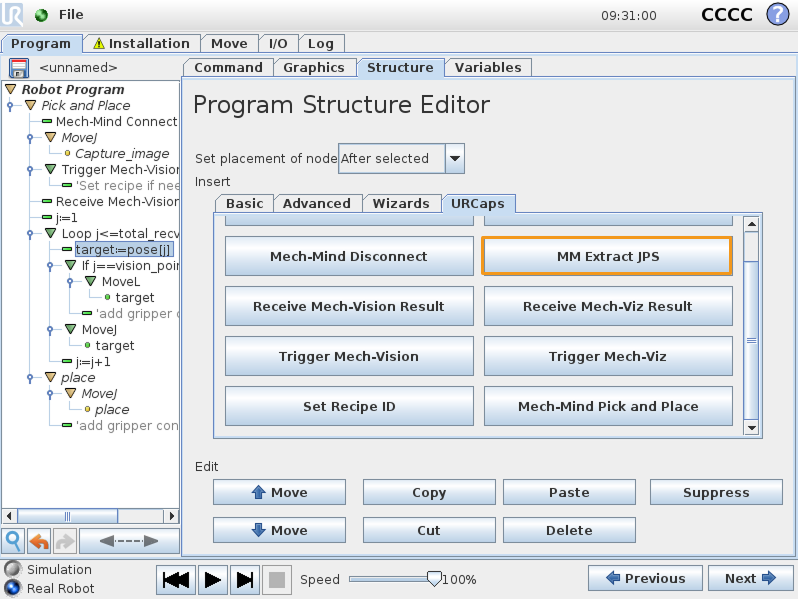Move selected node down
This screenshot has height=599, width=798.
279,530
